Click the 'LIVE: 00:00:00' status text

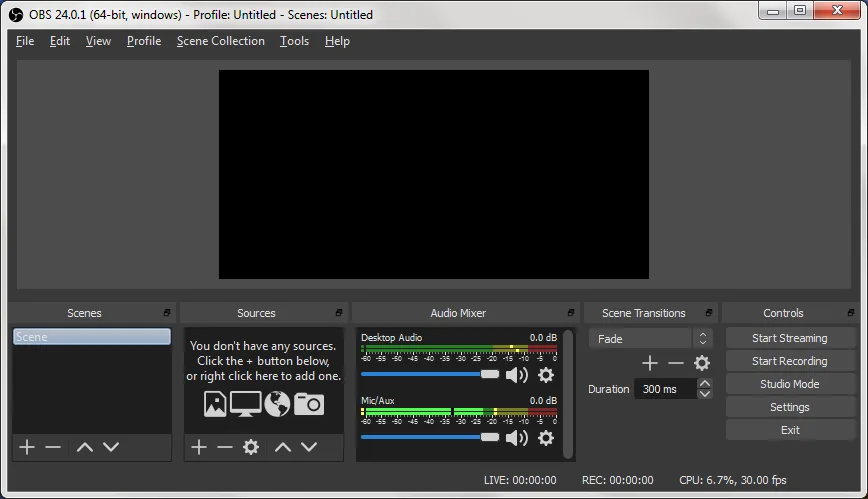pyautogui.click(x=520, y=480)
